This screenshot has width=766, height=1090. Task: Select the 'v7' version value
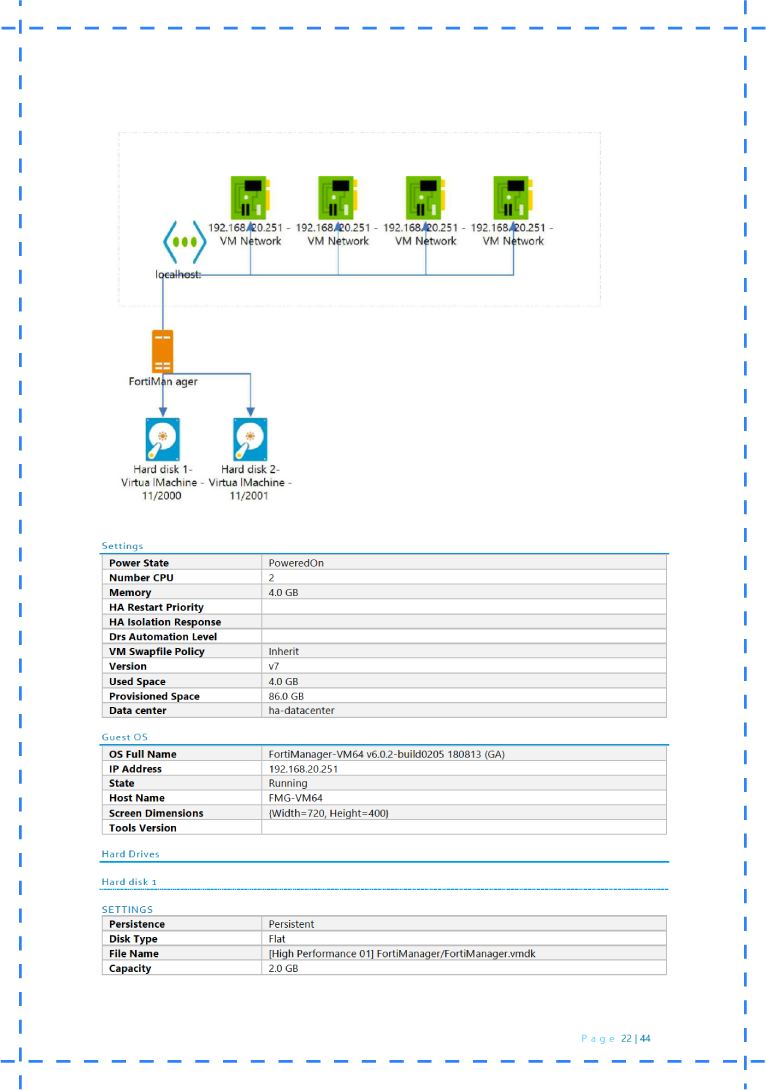click(x=274, y=666)
